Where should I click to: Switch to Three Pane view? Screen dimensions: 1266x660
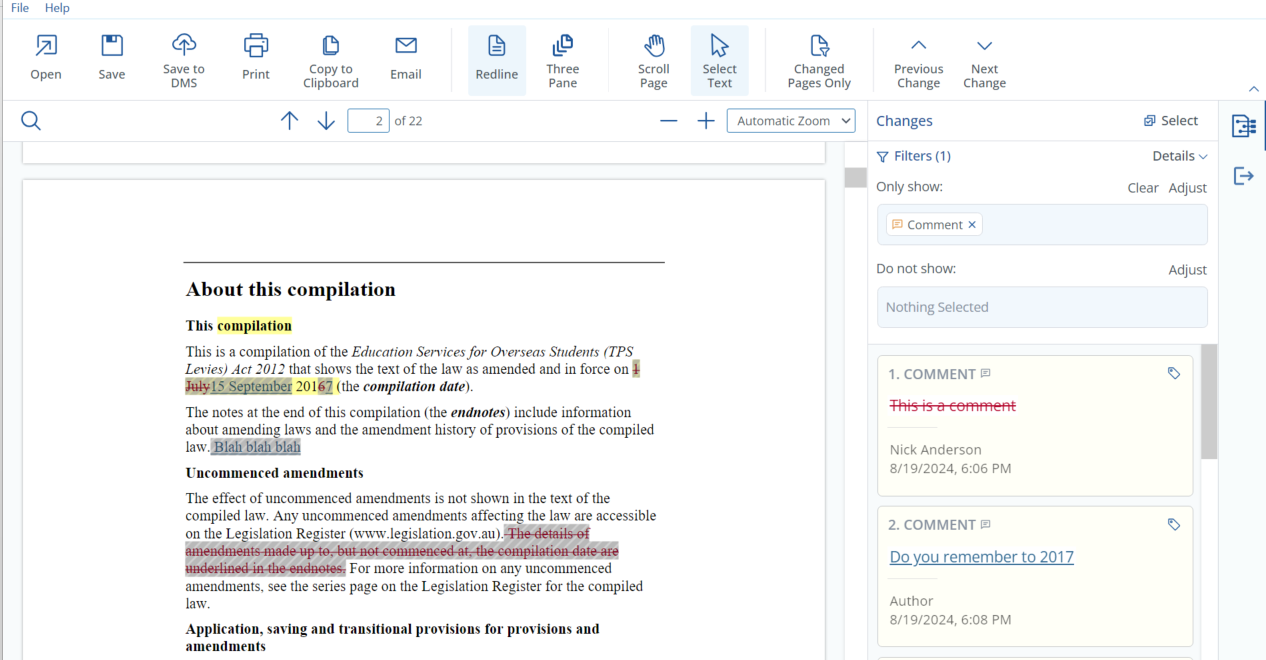point(563,60)
